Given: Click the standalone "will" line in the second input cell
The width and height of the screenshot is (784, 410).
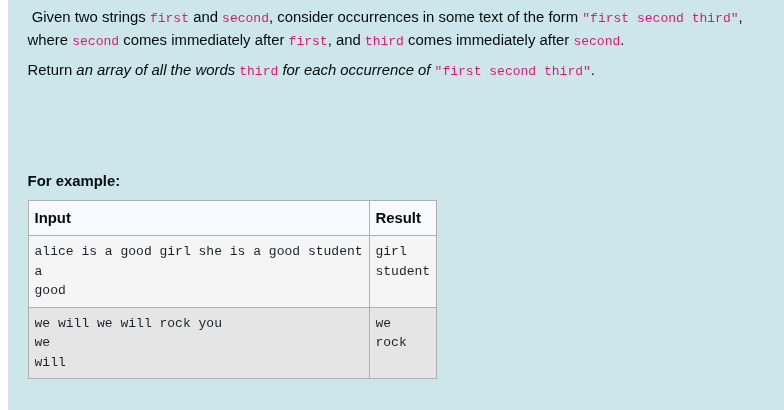Looking at the screenshot, I should (50, 362).
